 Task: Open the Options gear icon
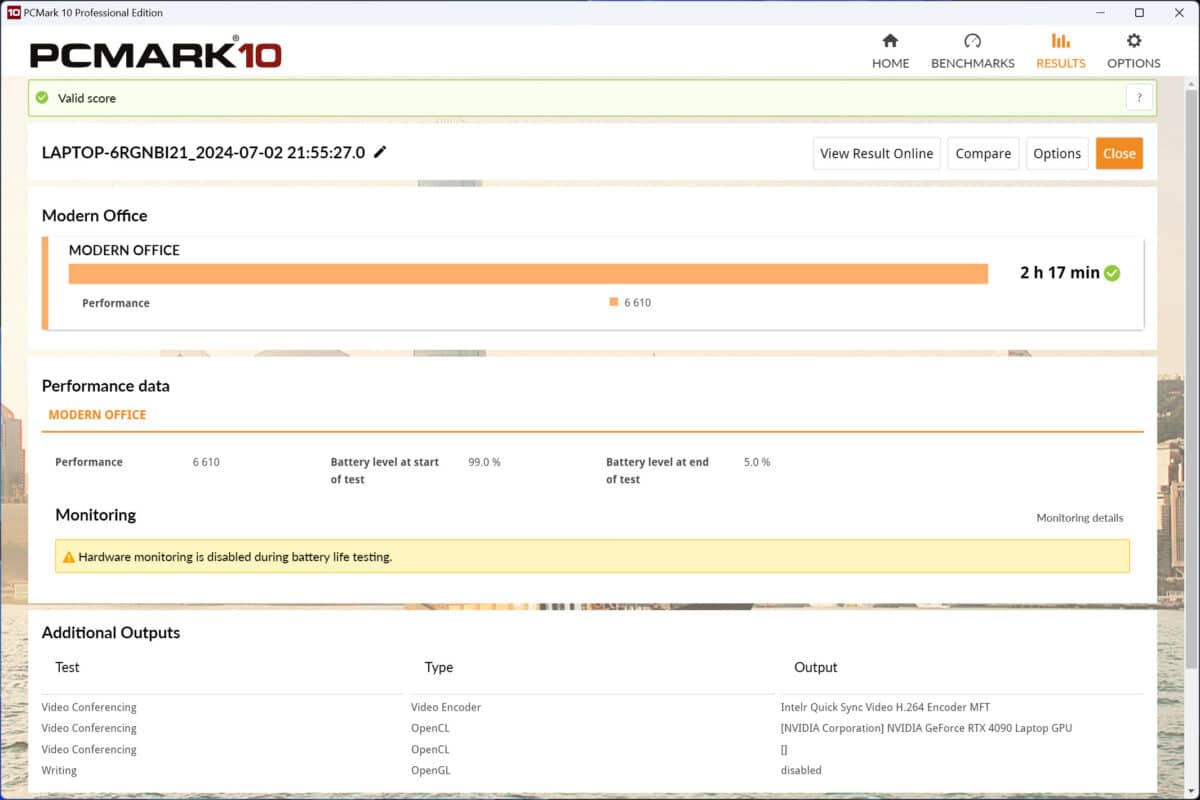(1133, 41)
